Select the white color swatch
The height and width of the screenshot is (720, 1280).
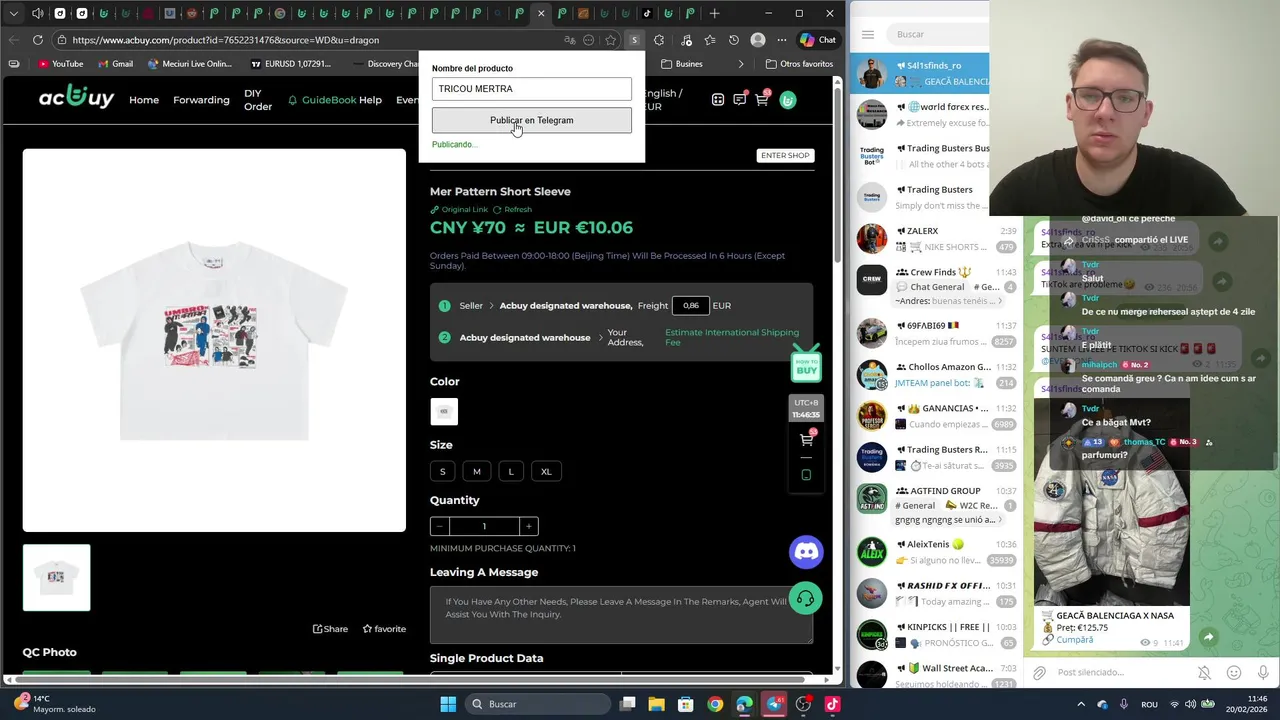click(444, 411)
